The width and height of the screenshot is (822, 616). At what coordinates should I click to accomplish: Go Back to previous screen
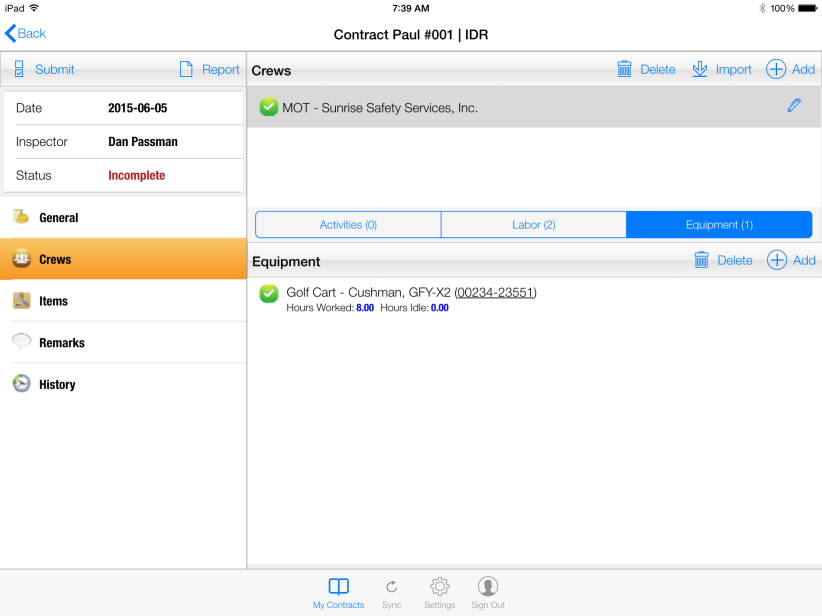click(x=26, y=33)
